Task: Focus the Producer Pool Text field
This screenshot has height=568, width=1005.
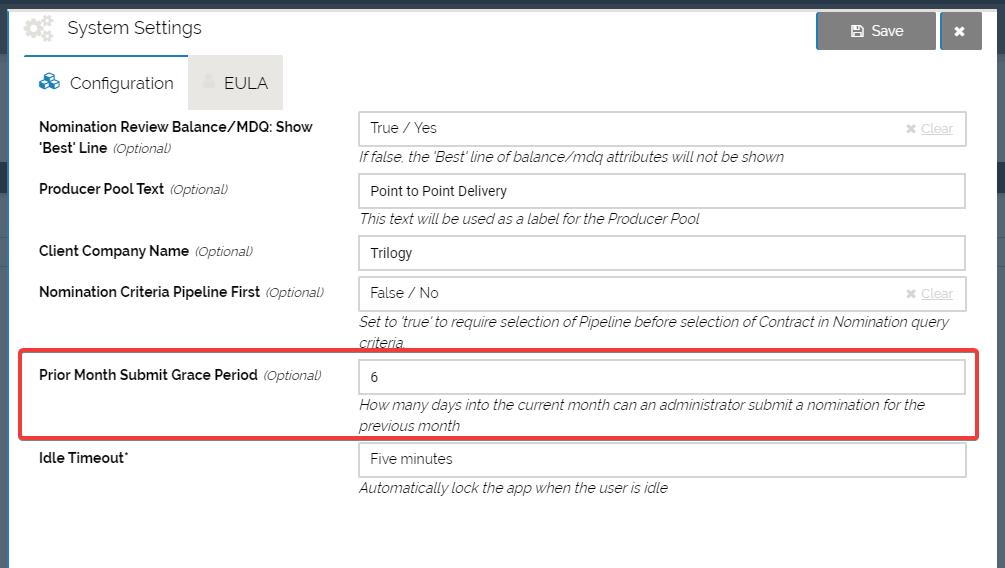Action: [660, 191]
